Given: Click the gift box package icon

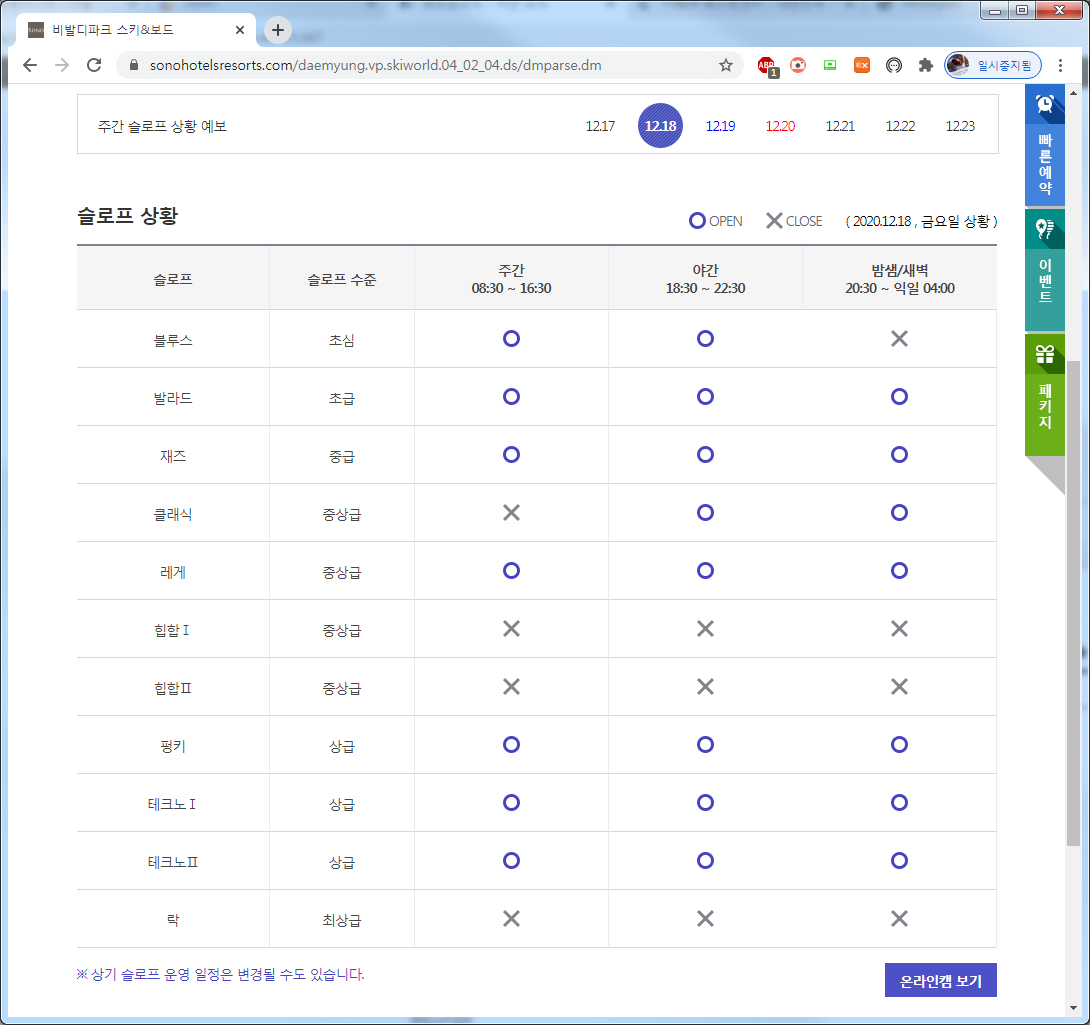Looking at the screenshot, I should click(x=1044, y=355).
